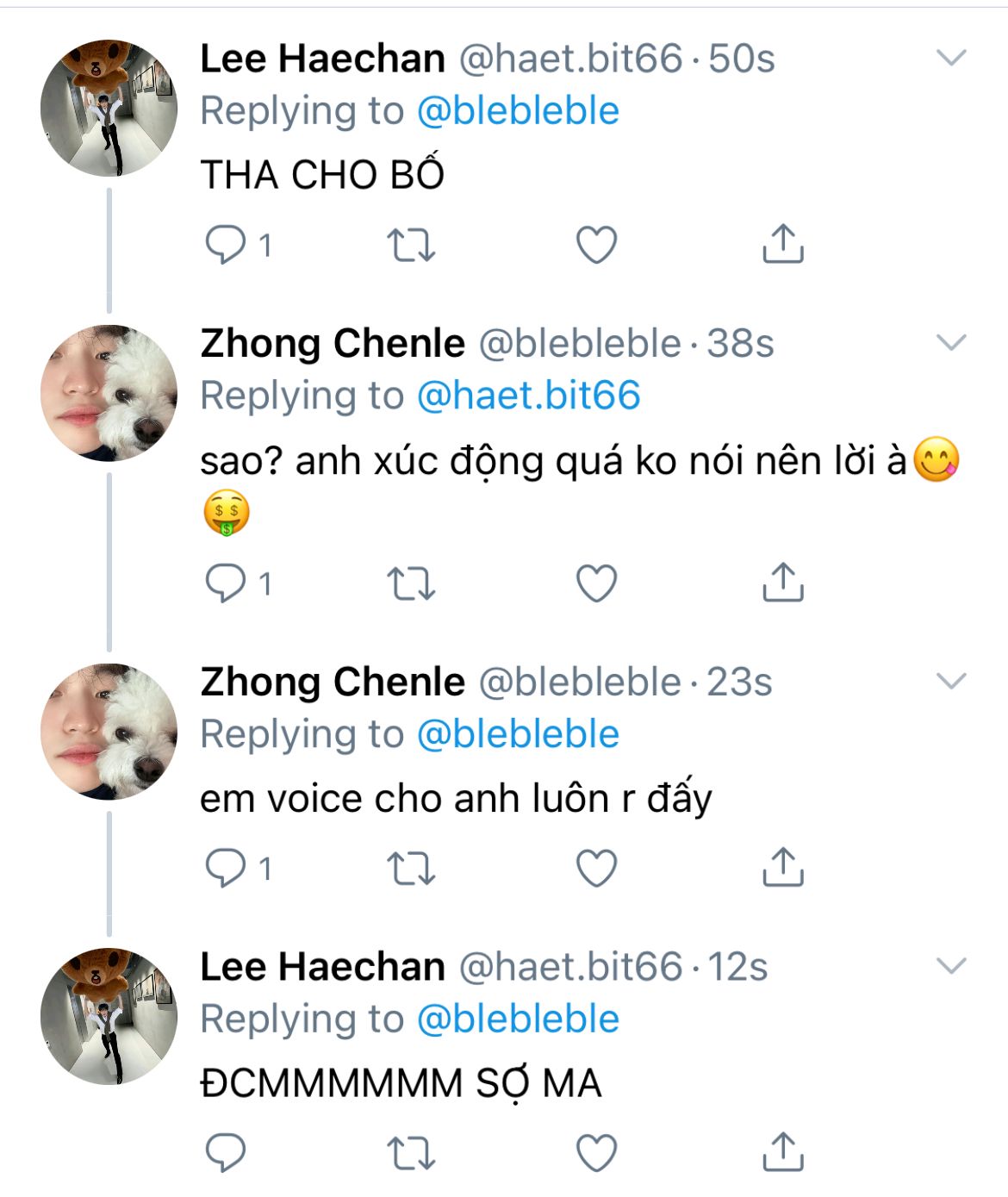Share the "sao? anh xúc động" tweet
Image resolution: width=1008 pixels, height=1197 pixels.
point(782,583)
